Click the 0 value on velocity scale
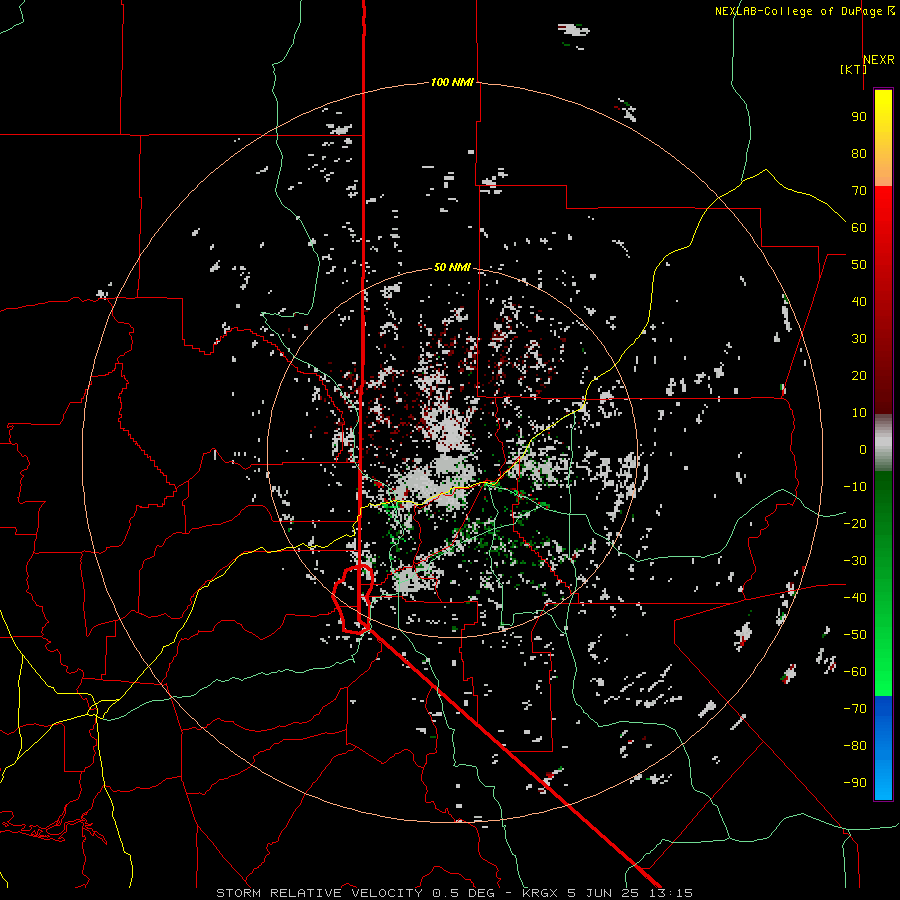The width and height of the screenshot is (900, 900). [x=863, y=450]
